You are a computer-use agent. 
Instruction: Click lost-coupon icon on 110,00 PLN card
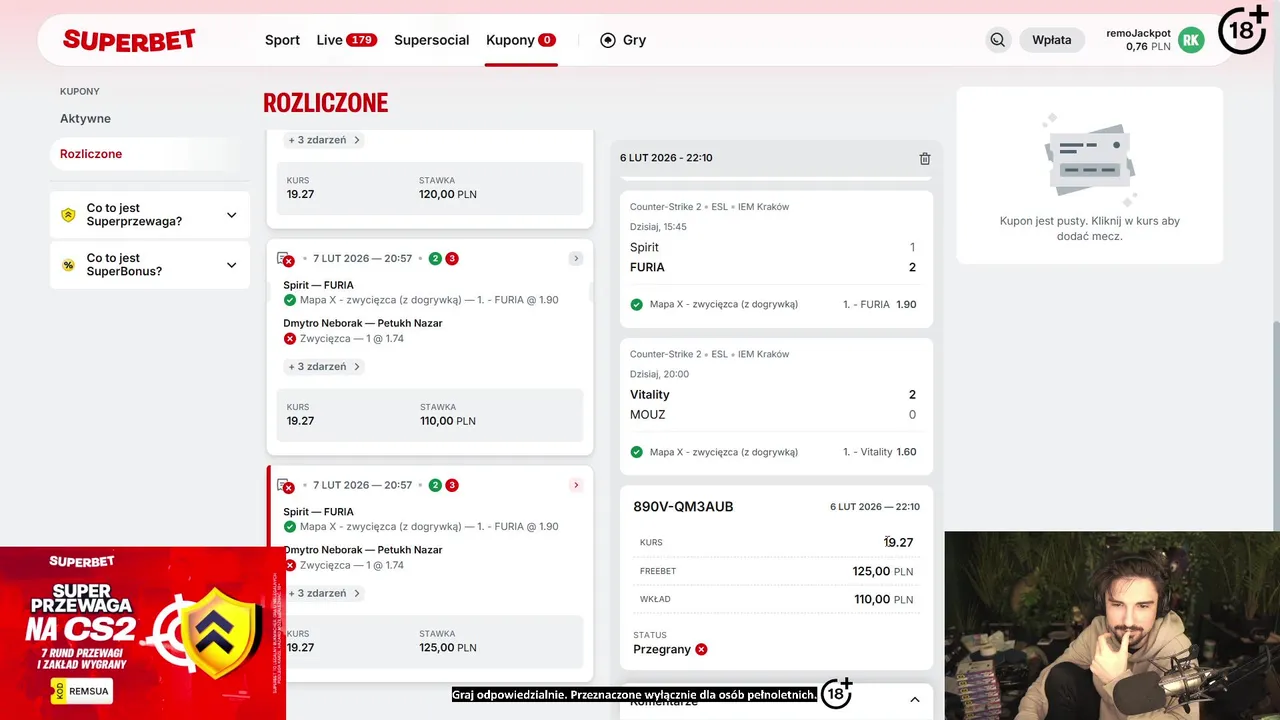[x=285, y=259]
